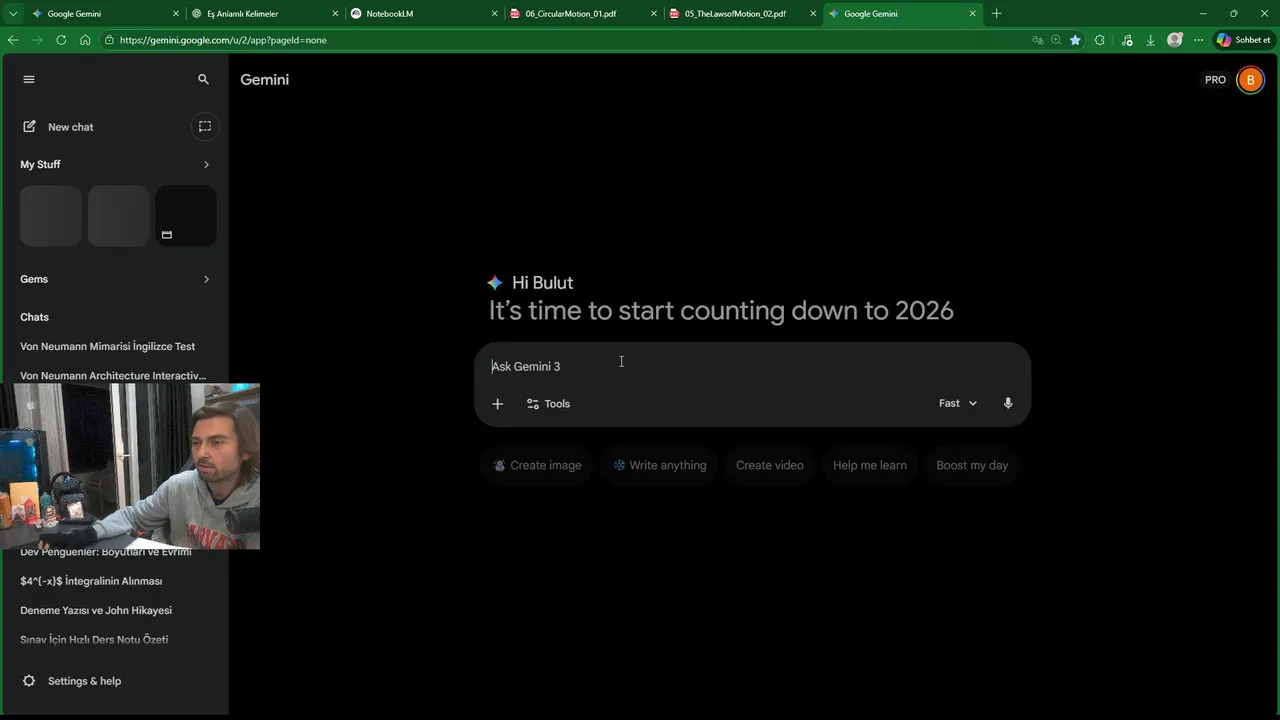Switch to the 06_CircularMotion_01.pdf tab
Viewport: 1280px width, 720px height.
(583, 14)
